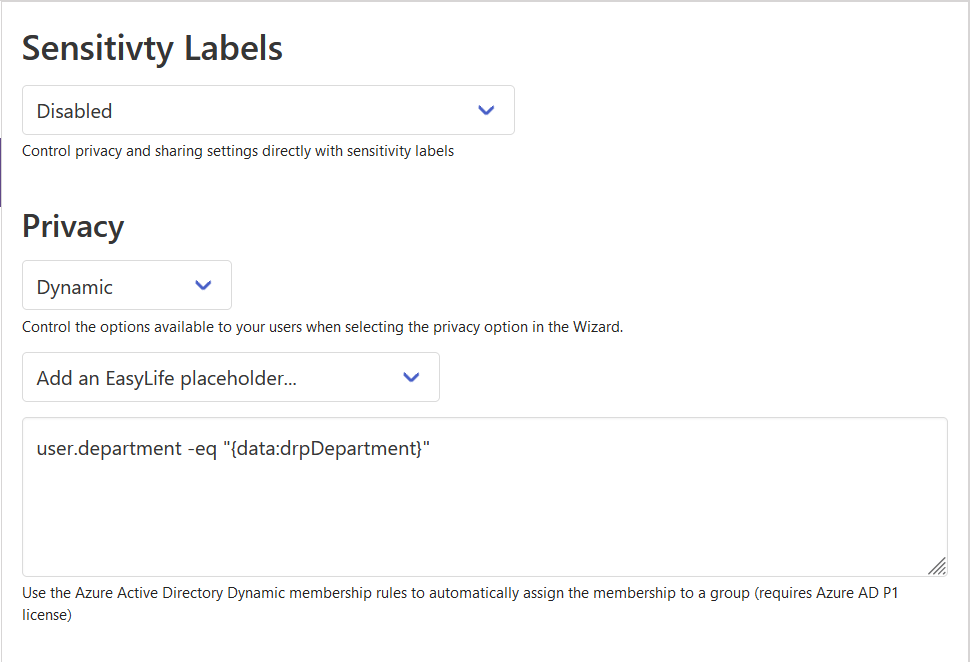970x662 pixels.
Task: Click the chevron on the Sensitivity Labels dropdown
Action: coord(487,110)
